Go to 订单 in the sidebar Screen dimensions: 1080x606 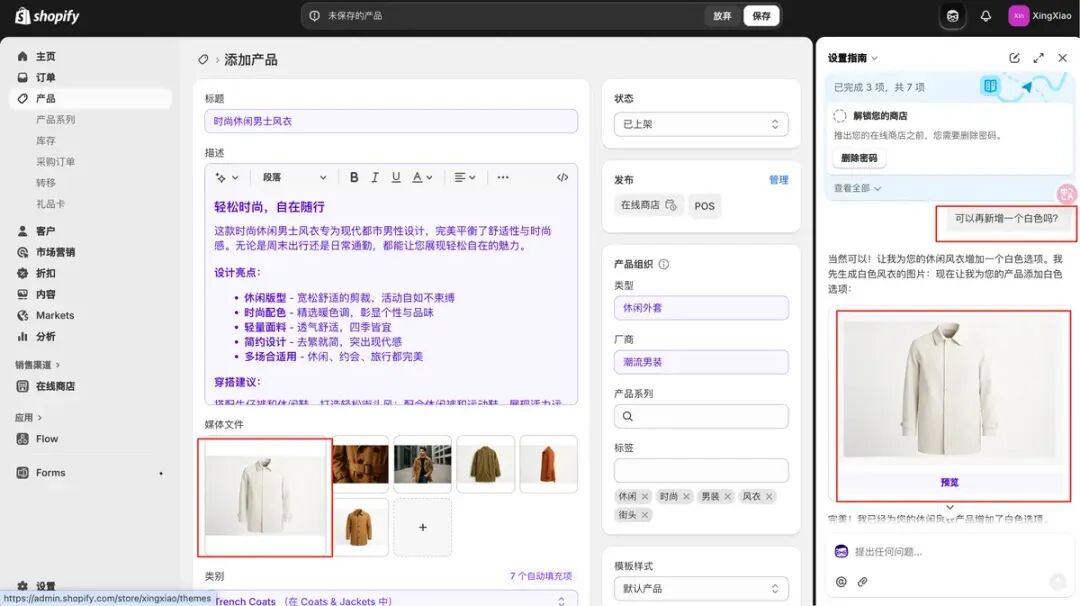coord(45,77)
